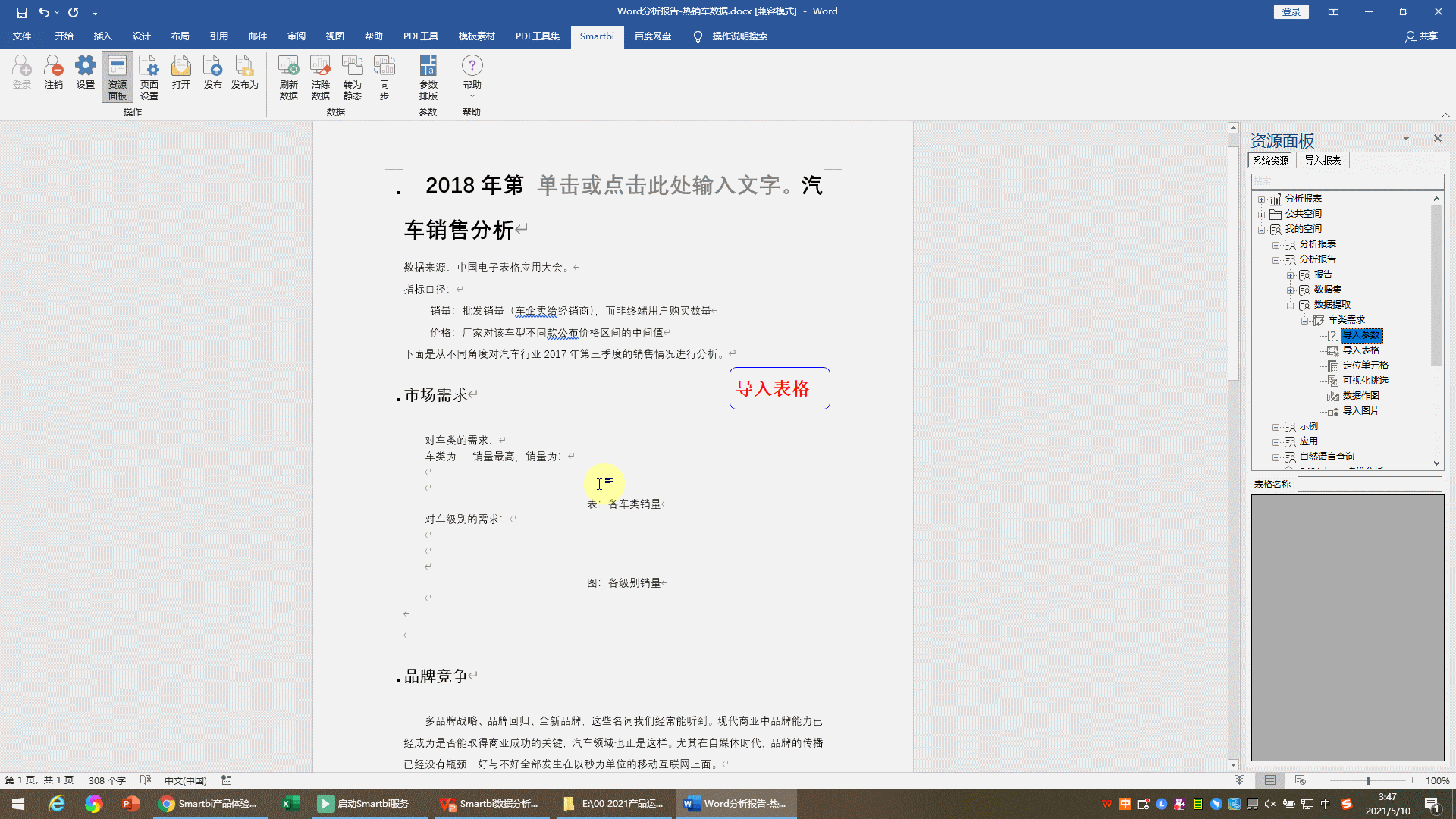Image resolution: width=1456 pixels, height=819 pixels.
Task: Click the 表格名称 input field
Action: [x=1369, y=485]
